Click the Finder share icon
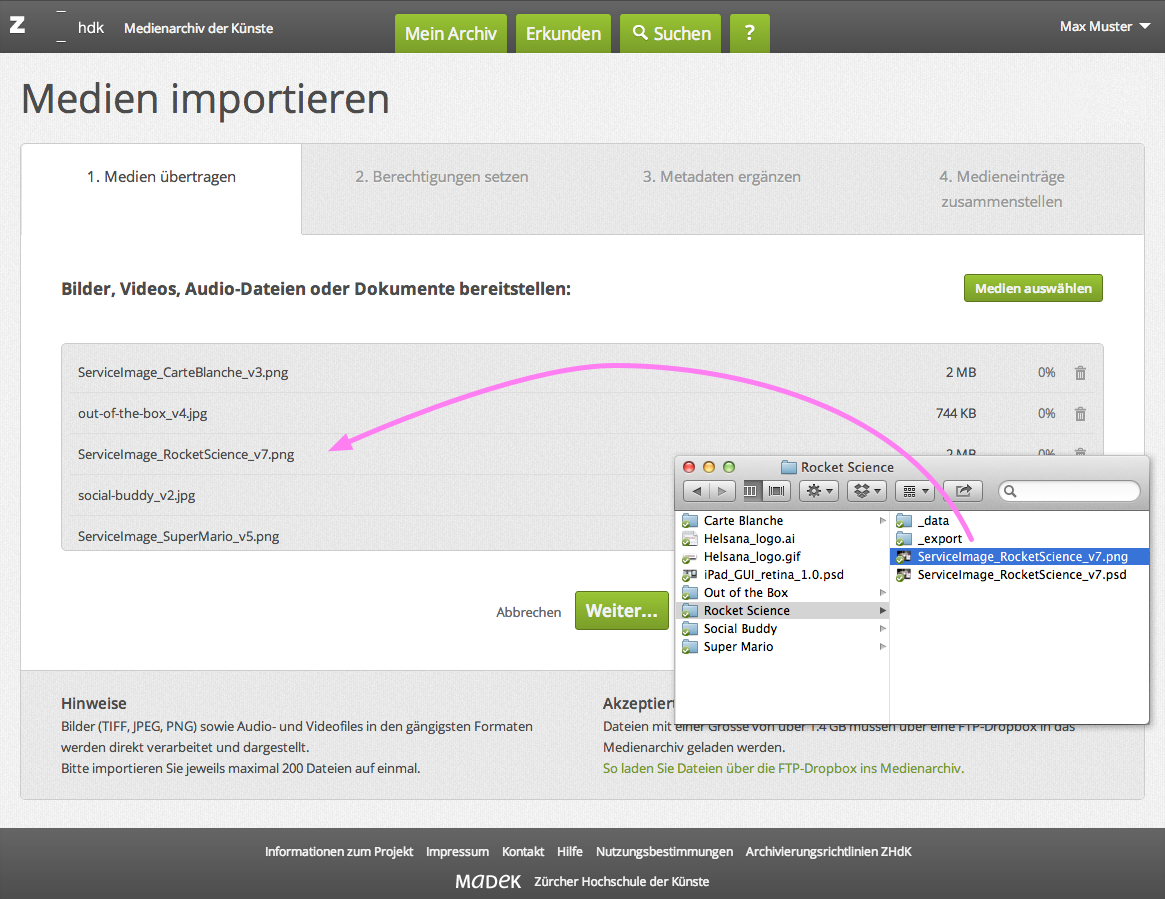 pyautogui.click(x=963, y=491)
